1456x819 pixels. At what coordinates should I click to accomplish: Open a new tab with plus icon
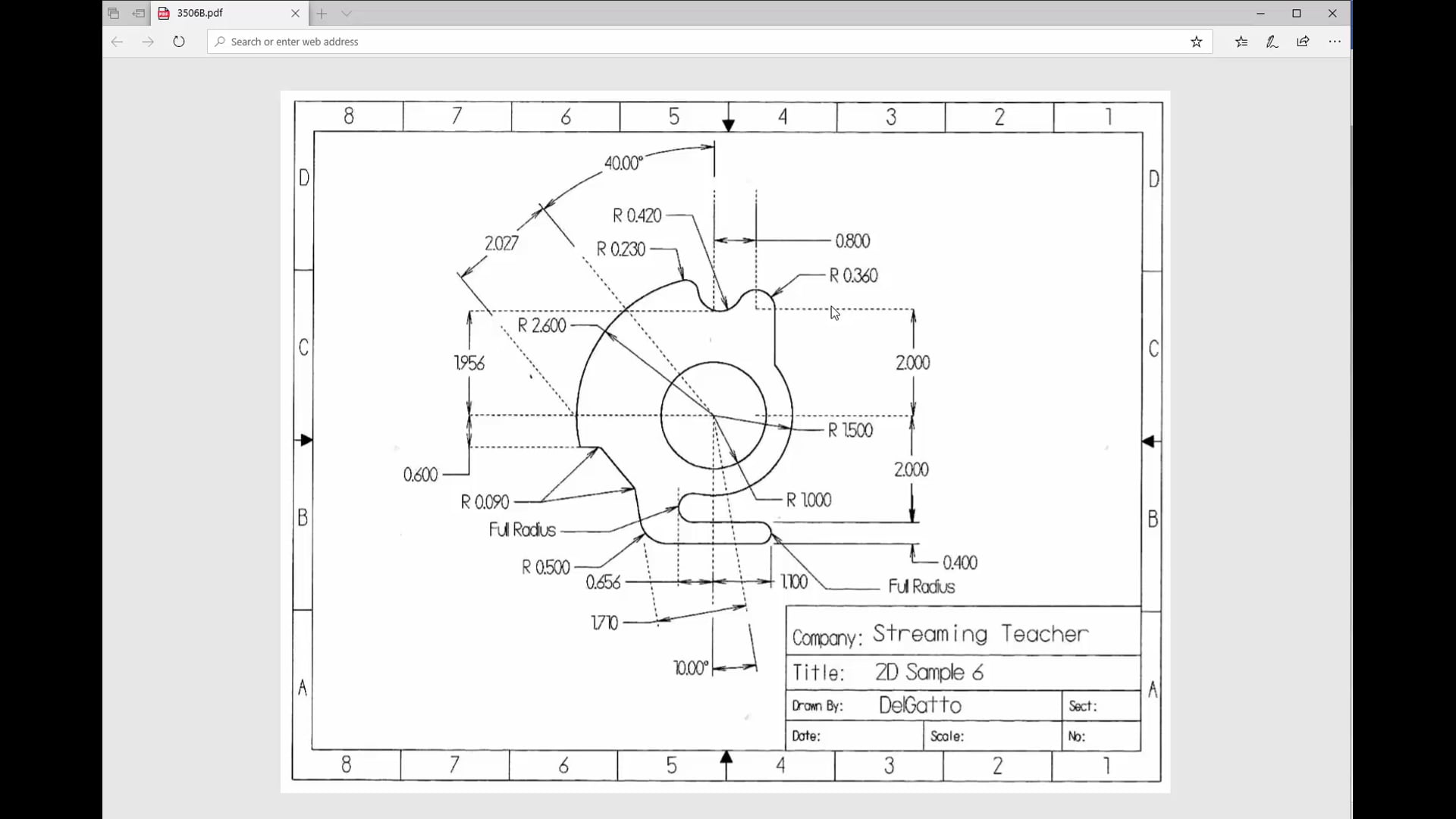(322, 13)
